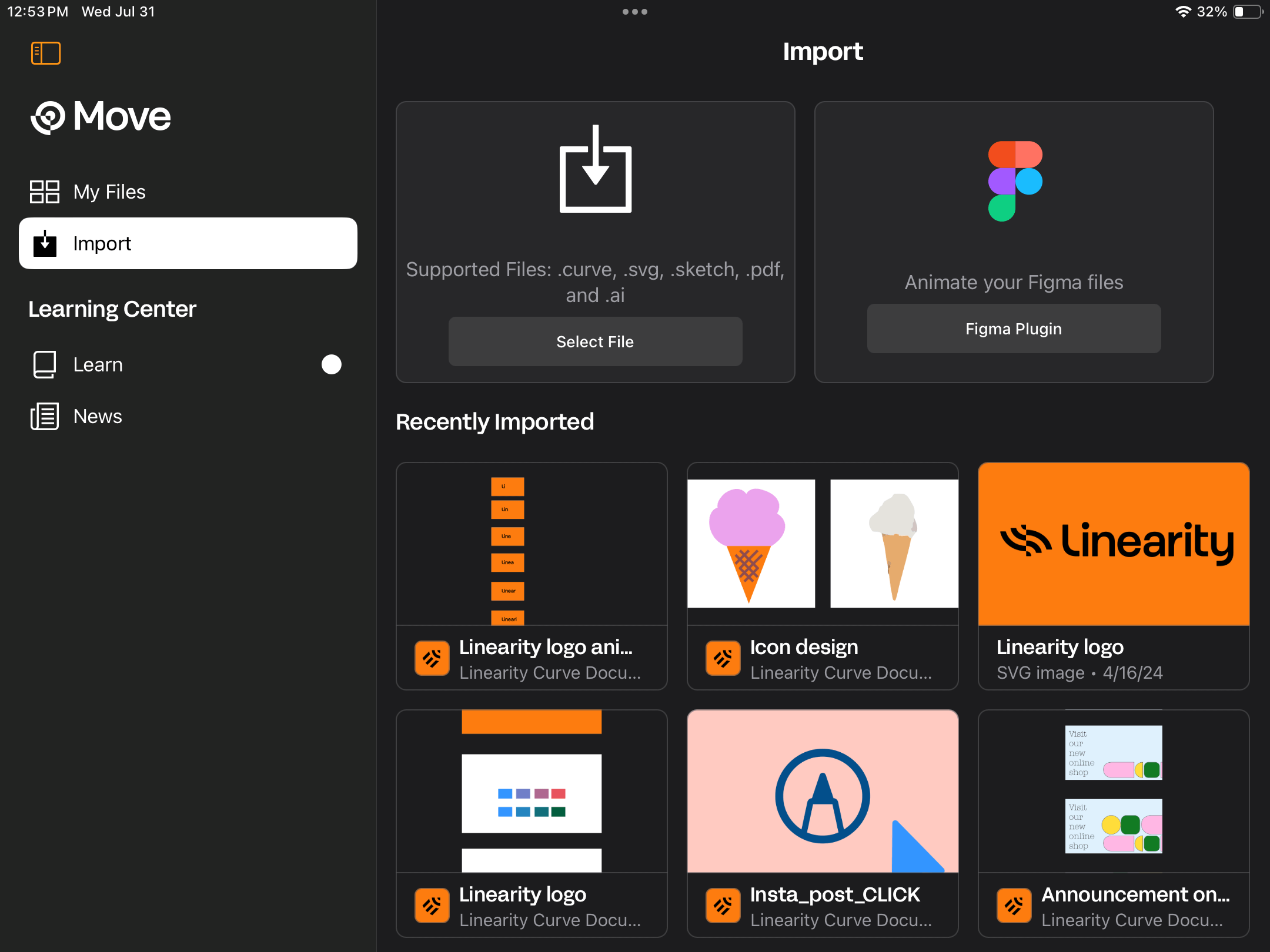Image resolution: width=1270 pixels, height=952 pixels.
Task: Open the Figma Plugin button
Action: click(1014, 328)
